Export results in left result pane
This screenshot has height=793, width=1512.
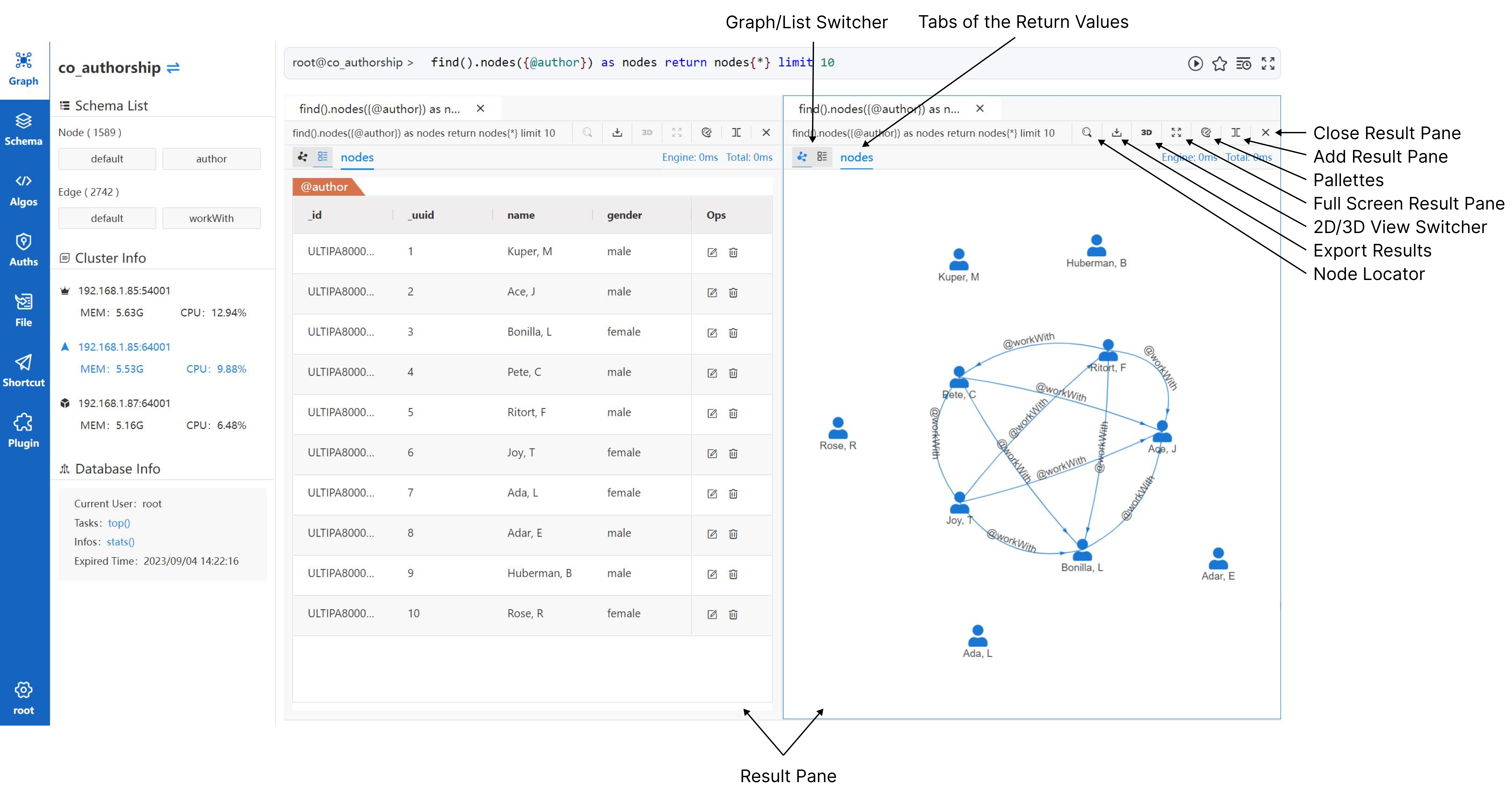[x=617, y=133]
